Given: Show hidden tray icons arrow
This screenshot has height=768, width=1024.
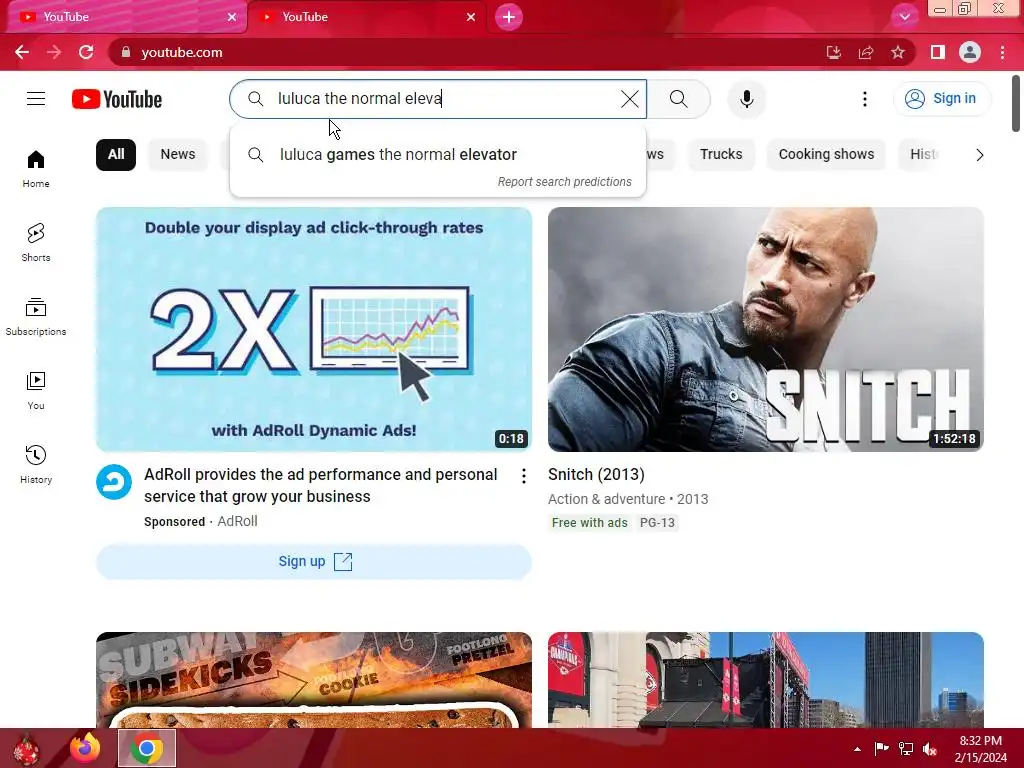Looking at the screenshot, I should coord(857,749).
